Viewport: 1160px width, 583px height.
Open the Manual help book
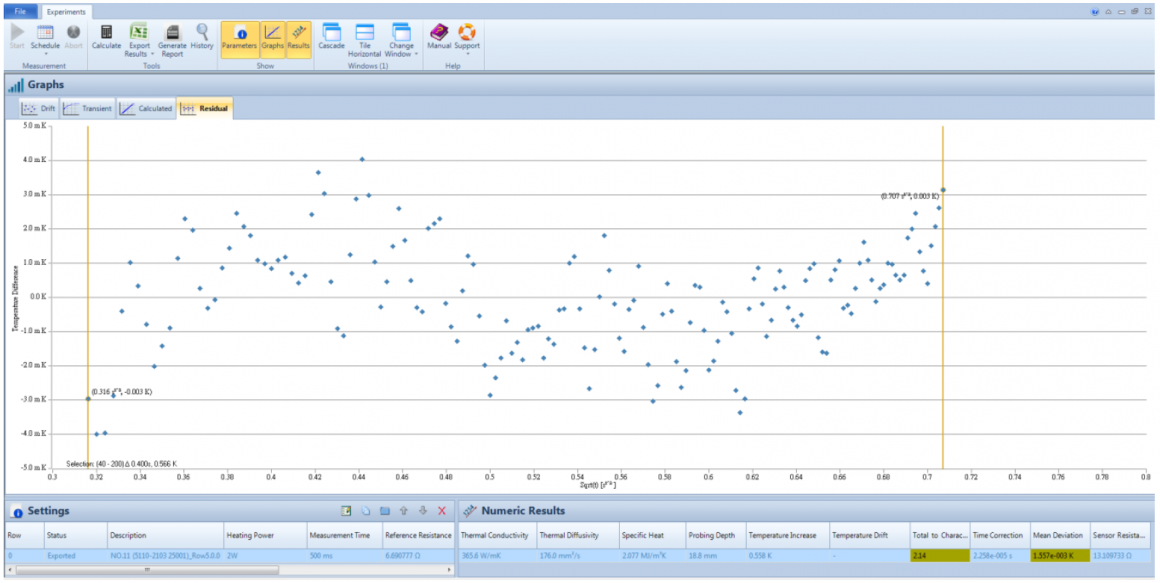[x=439, y=38]
